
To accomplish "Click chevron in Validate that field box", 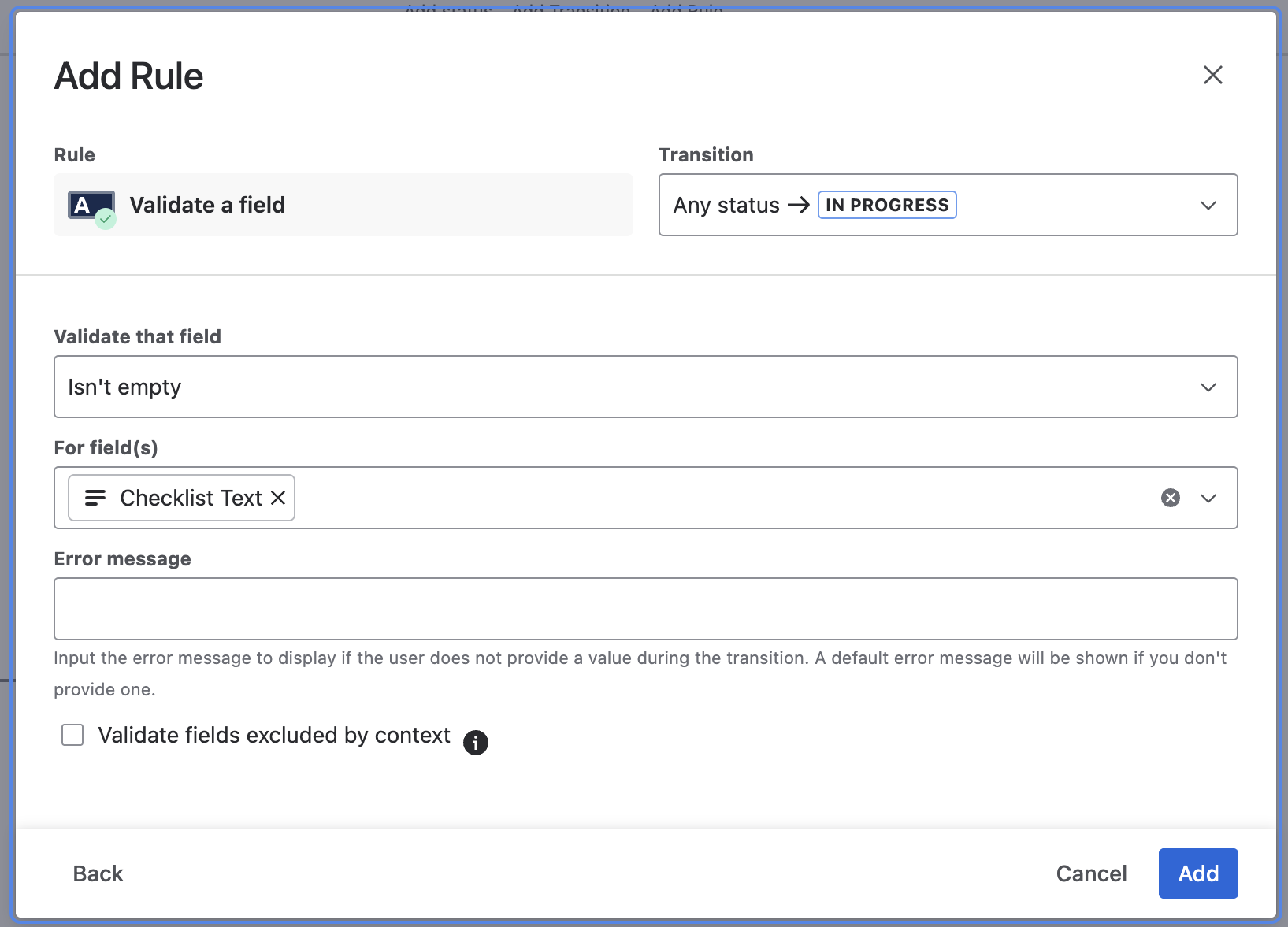I will [x=1208, y=387].
